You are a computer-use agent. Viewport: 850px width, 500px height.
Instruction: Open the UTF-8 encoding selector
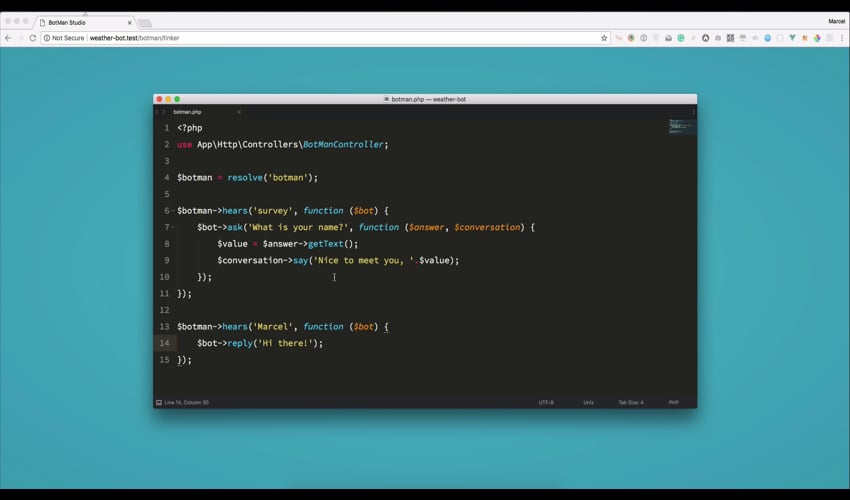pyautogui.click(x=546, y=402)
